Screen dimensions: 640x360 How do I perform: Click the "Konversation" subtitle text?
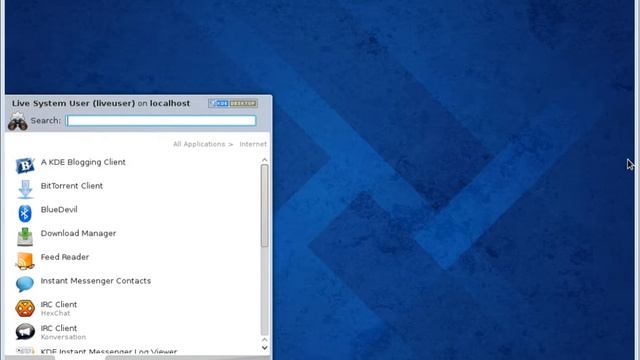point(63,337)
